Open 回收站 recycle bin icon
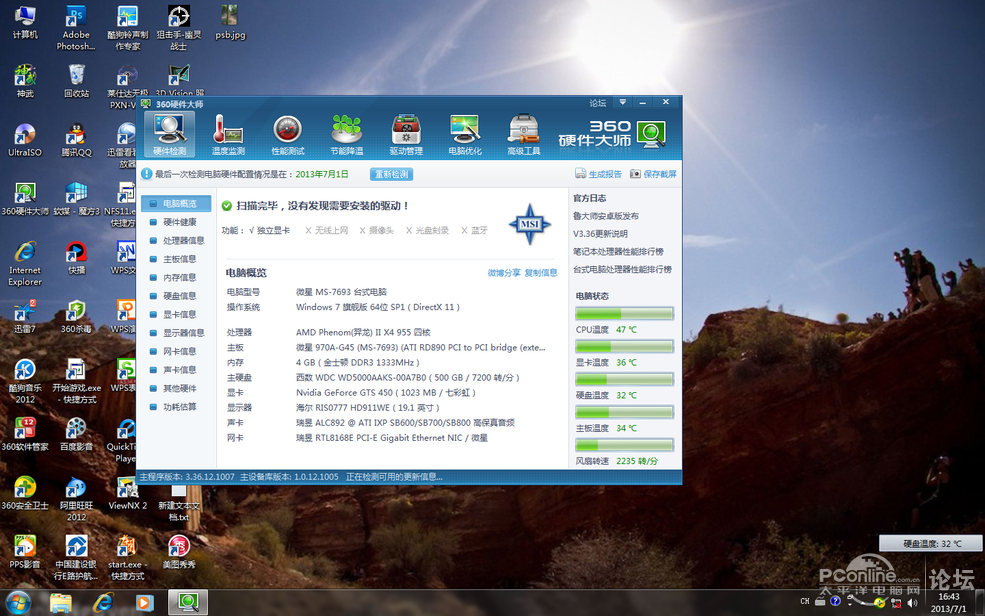The width and height of the screenshot is (985, 616). [76, 81]
